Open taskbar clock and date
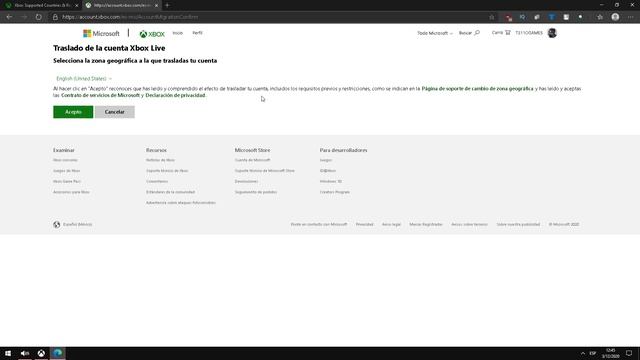640x360 pixels. click(611, 353)
